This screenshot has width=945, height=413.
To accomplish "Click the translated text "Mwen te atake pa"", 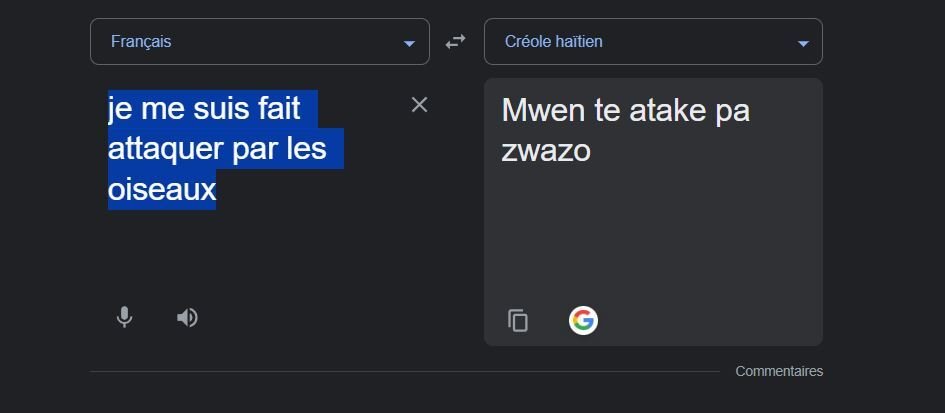I will click(x=626, y=111).
